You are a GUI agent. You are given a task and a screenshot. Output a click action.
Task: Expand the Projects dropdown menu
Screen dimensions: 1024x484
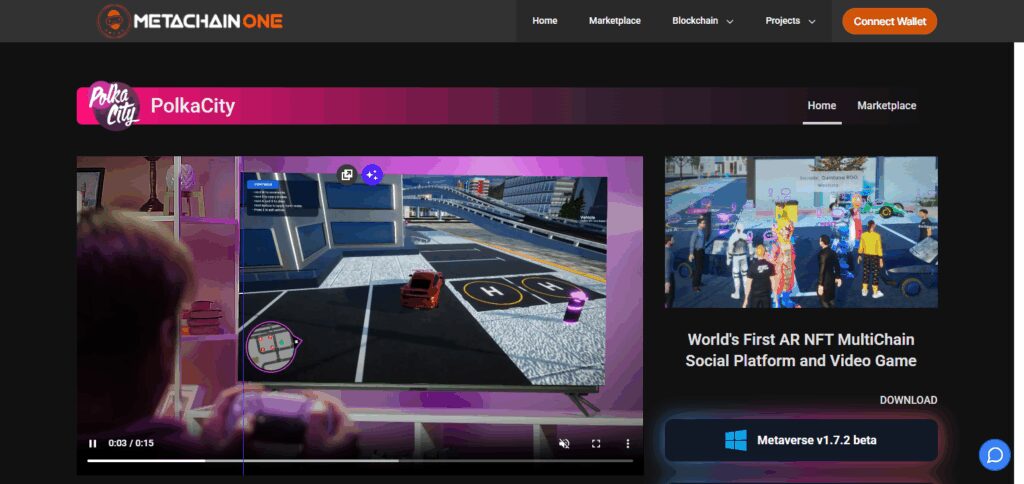(790, 21)
